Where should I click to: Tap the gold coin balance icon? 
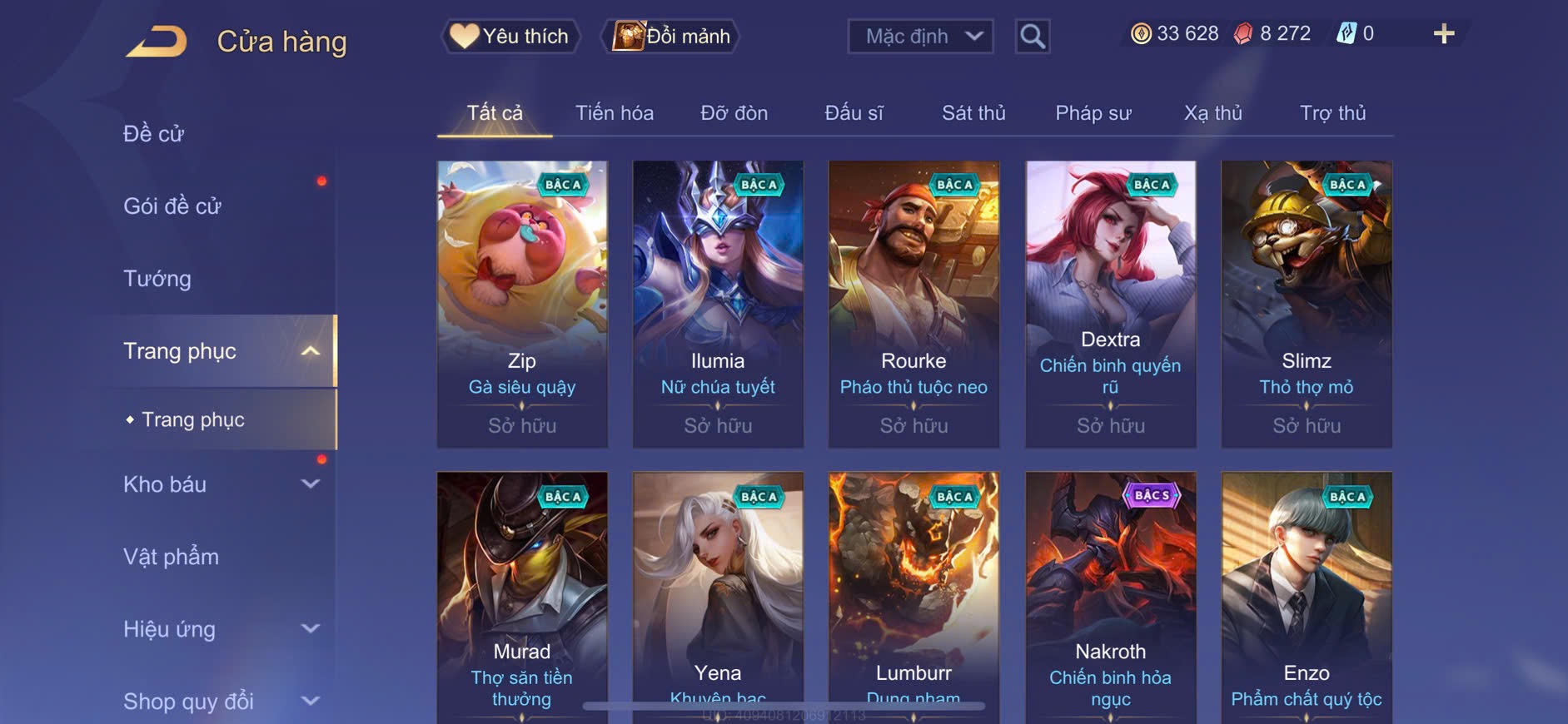pos(1141,34)
